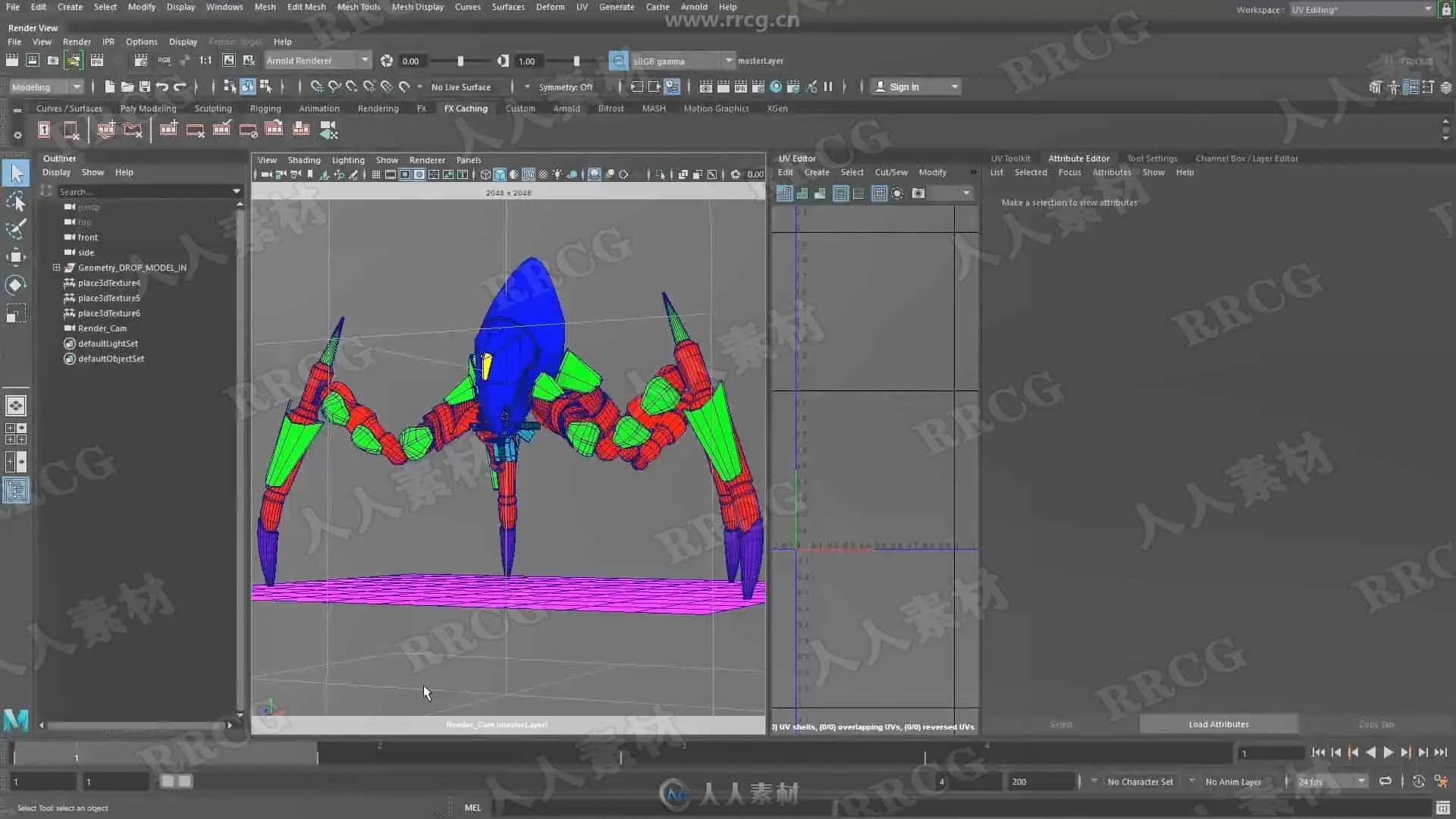The image size is (1456, 819).
Task: Click the Redo Previous Render clapperboard icon
Action: point(12,61)
